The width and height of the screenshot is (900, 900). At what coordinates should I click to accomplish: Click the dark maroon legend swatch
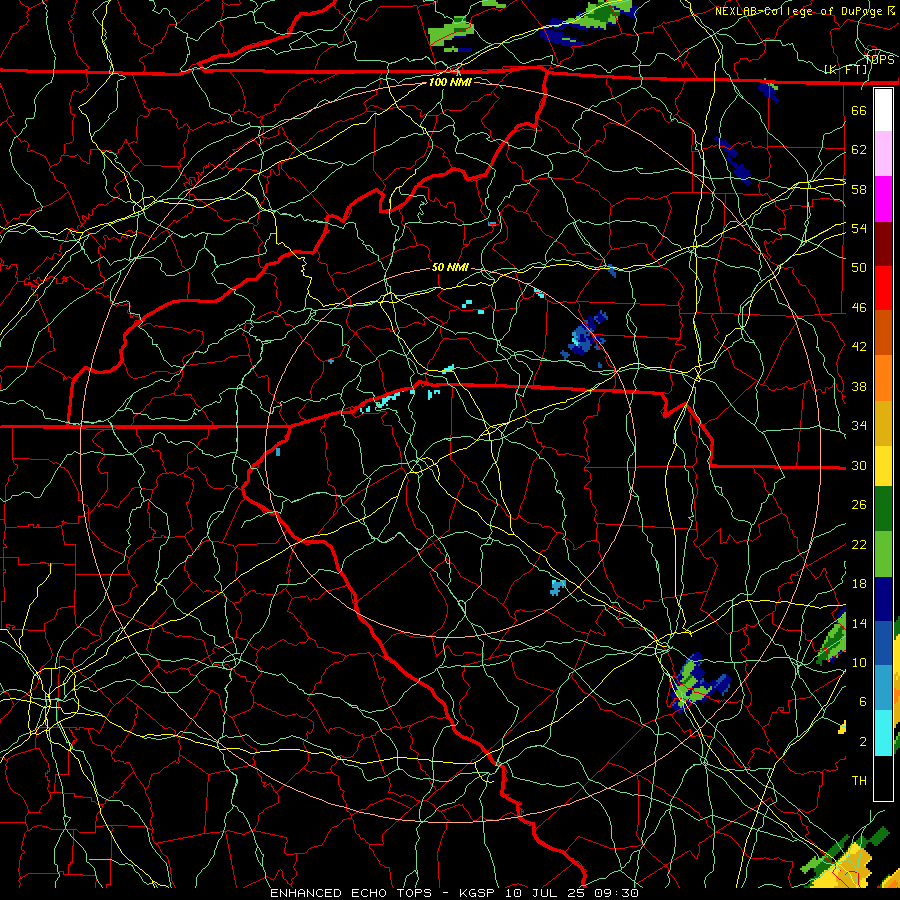point(883,244)
